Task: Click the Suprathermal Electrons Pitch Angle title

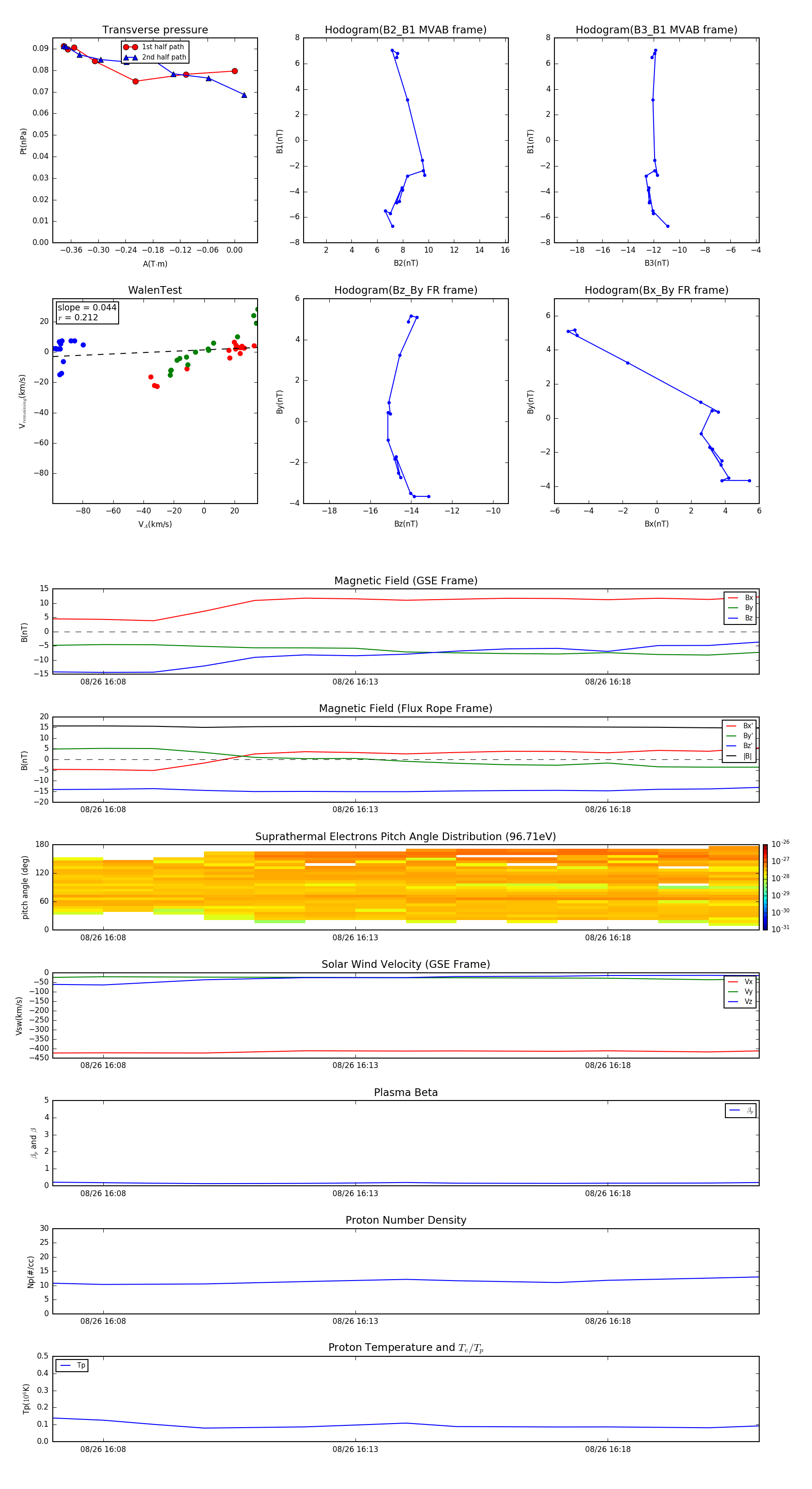Action: point(406,837)
